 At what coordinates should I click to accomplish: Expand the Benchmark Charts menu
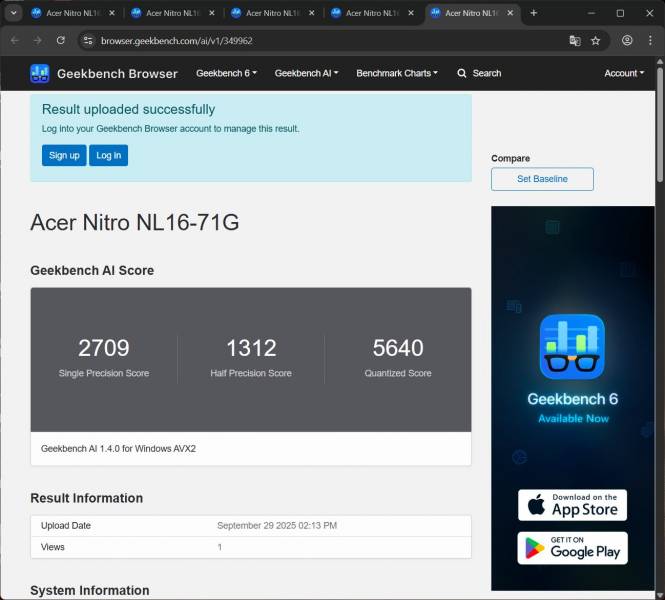point(397,73)
